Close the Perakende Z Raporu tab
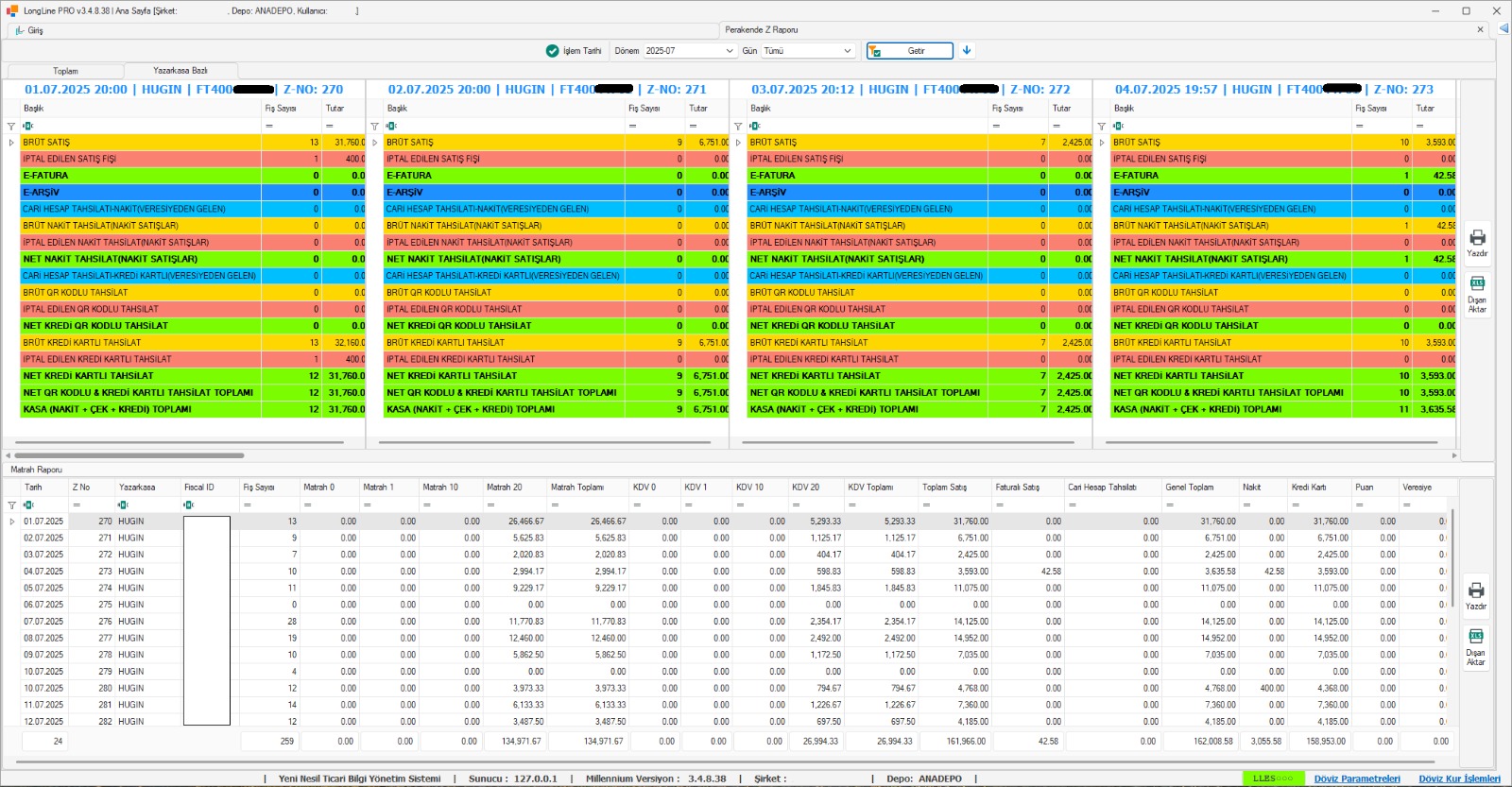The image size is (1512, 787). [x=1480, y=30]
